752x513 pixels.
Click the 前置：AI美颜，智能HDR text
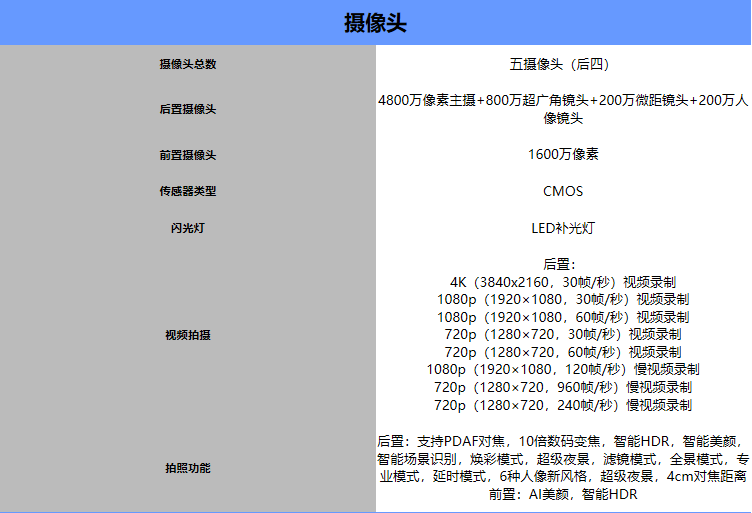pyautogui.click(x=563, y=494)
